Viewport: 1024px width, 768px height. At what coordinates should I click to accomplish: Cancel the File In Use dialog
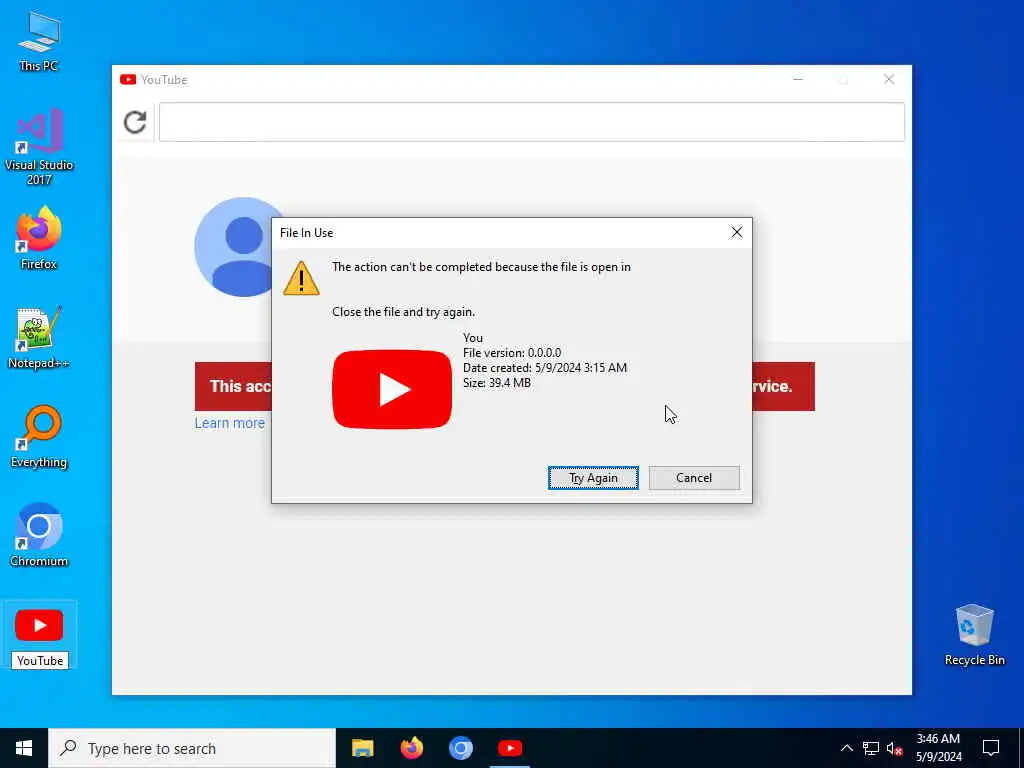(694, 477)
